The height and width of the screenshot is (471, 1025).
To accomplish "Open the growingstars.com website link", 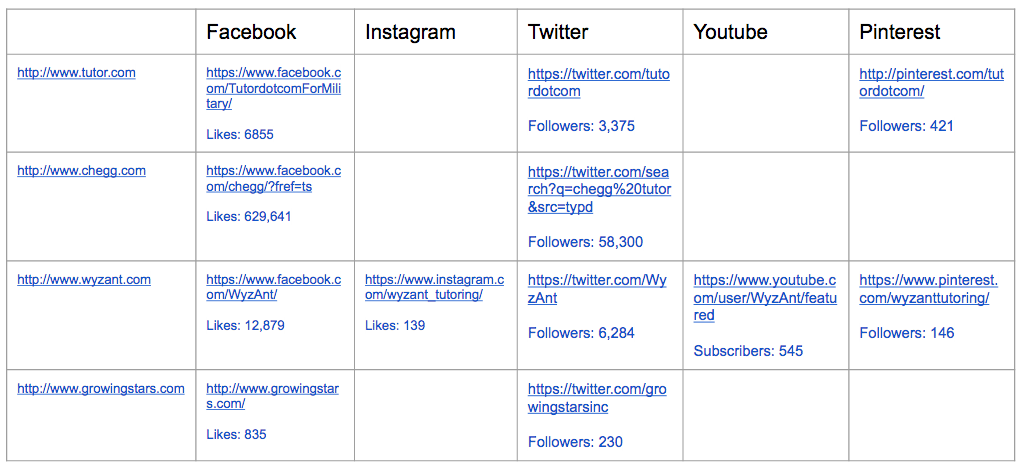I will (x=101, y=389).
